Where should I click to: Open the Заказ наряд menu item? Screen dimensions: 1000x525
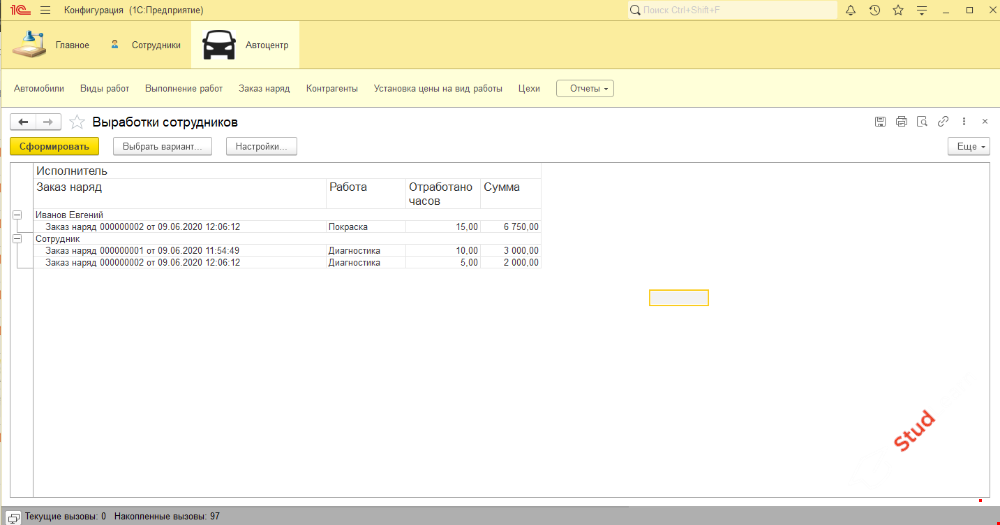(x=264, y=88)
